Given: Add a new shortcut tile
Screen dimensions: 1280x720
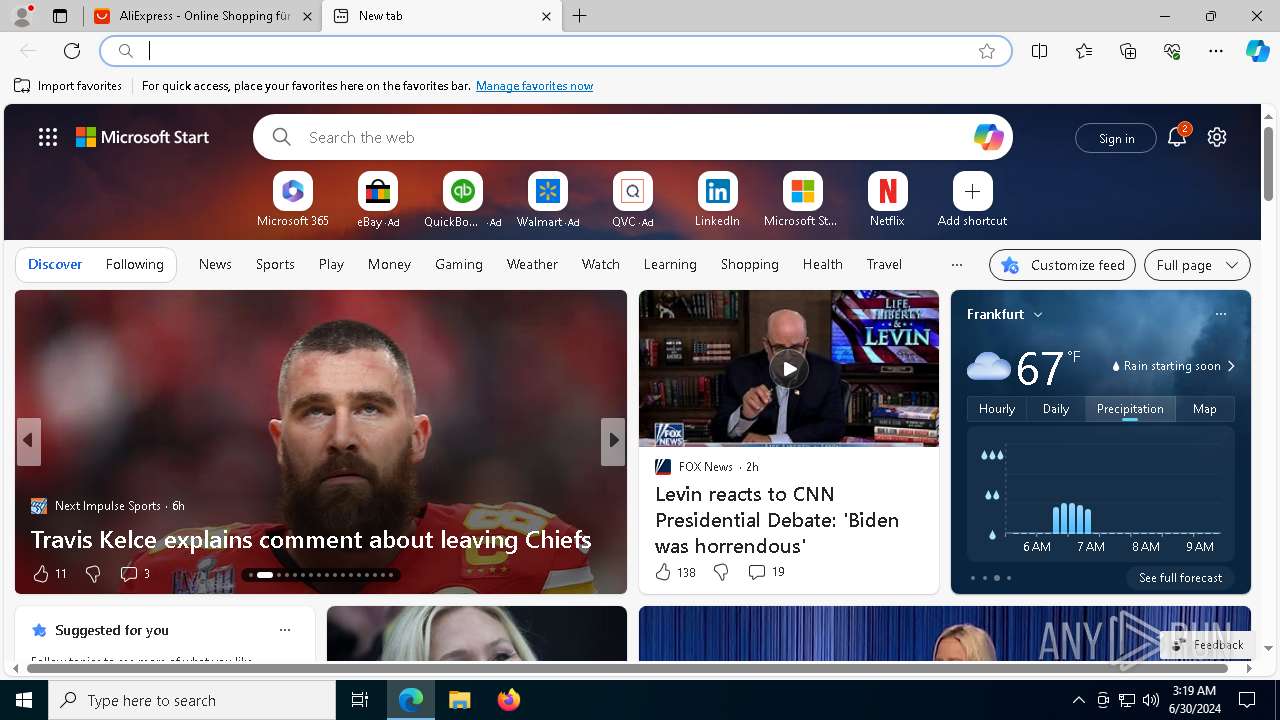Looking at the screenshot, I should coord(972,200).
